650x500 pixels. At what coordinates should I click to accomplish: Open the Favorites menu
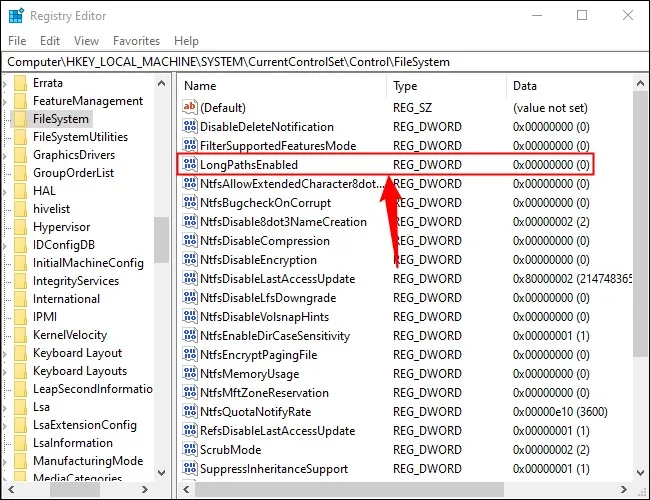click(136, 41)
